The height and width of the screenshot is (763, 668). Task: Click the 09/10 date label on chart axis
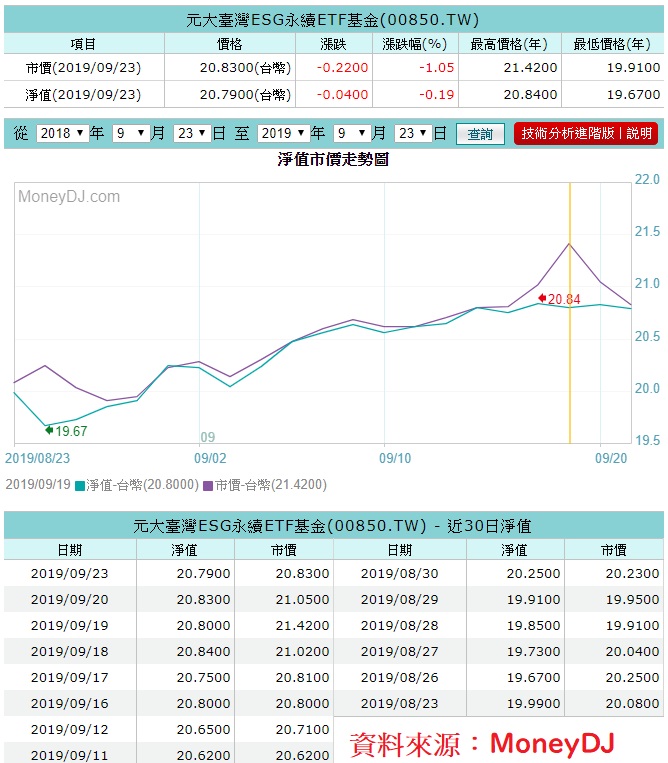click(x=396, y=457)
